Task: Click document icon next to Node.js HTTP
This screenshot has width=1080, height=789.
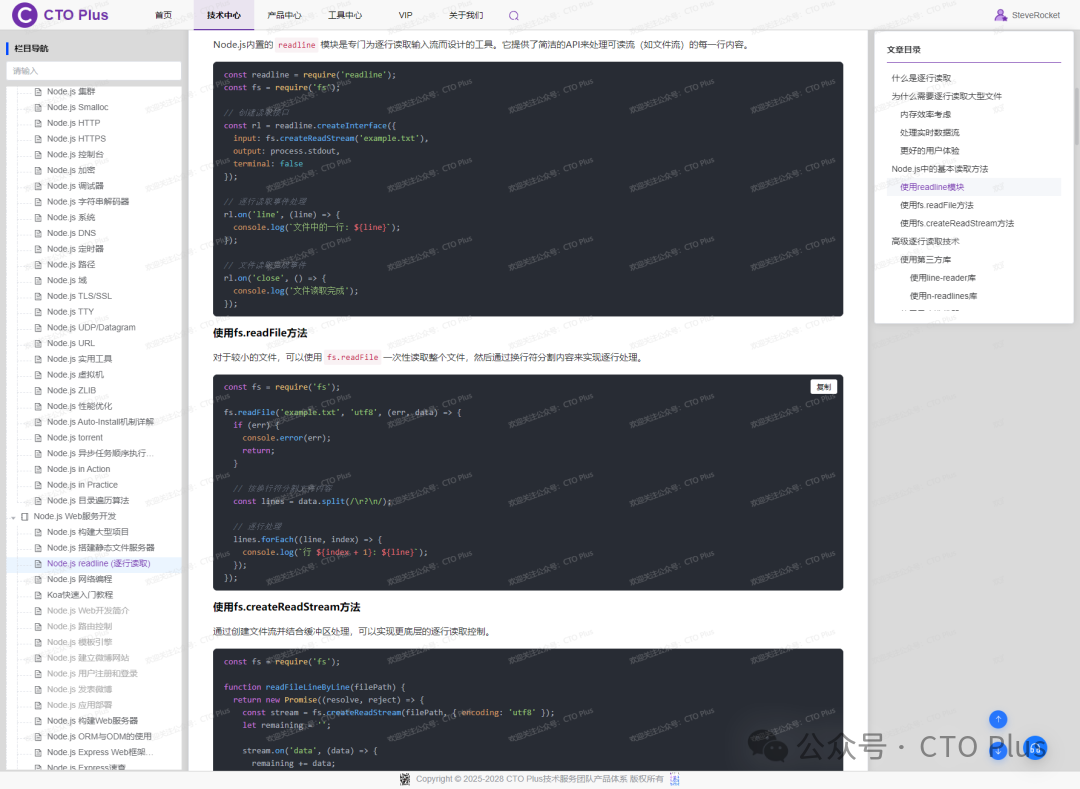Action: coord(39,123)
